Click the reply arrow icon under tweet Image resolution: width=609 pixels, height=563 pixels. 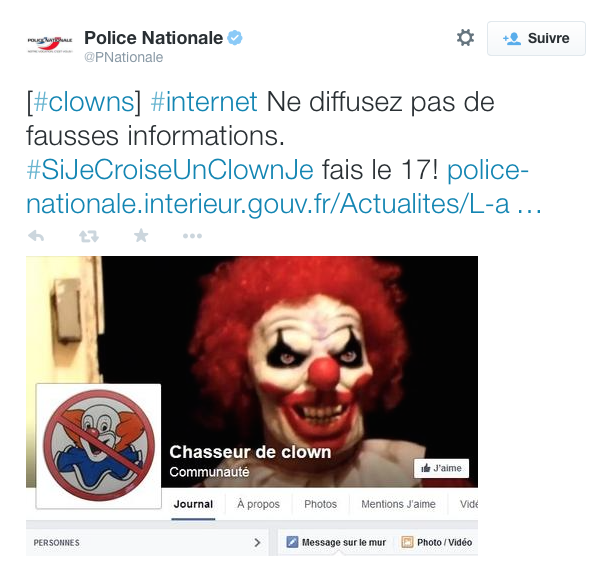36,236
